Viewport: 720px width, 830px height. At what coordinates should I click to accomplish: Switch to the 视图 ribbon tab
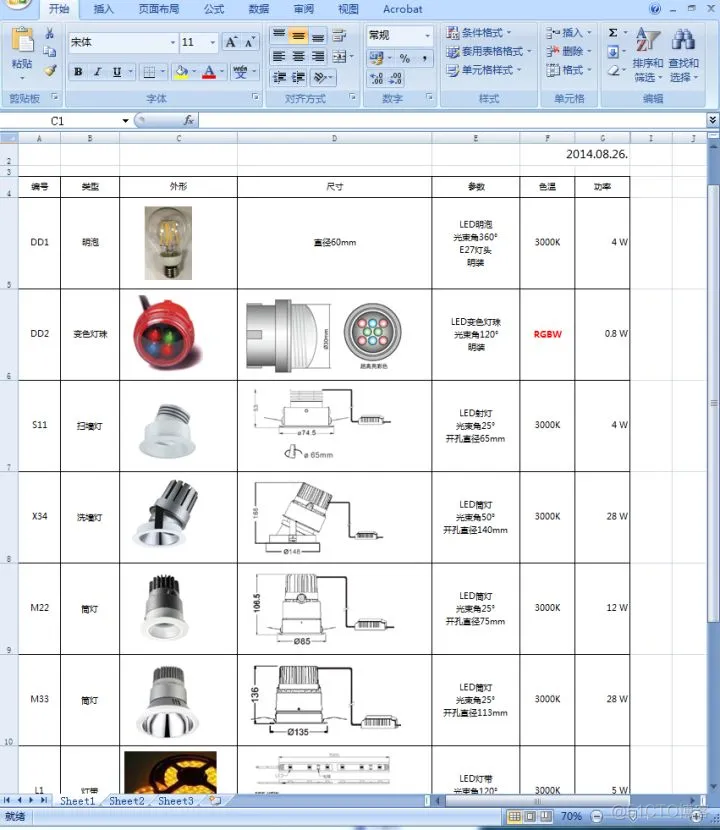(348, 9)
